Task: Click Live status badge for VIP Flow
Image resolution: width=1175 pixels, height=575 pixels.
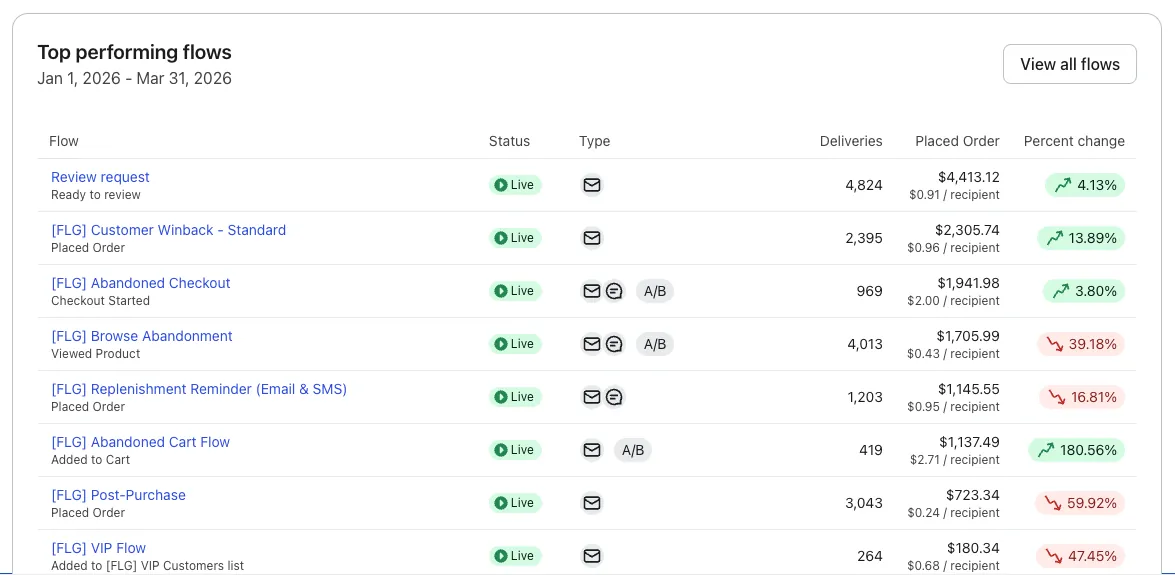Action: tap(515, 556)
